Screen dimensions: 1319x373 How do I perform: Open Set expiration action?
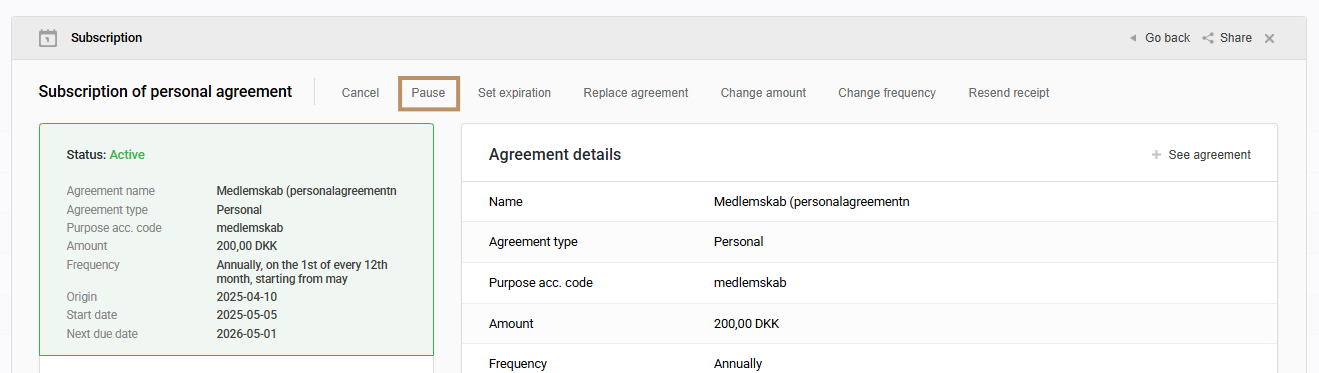point(514,93)
